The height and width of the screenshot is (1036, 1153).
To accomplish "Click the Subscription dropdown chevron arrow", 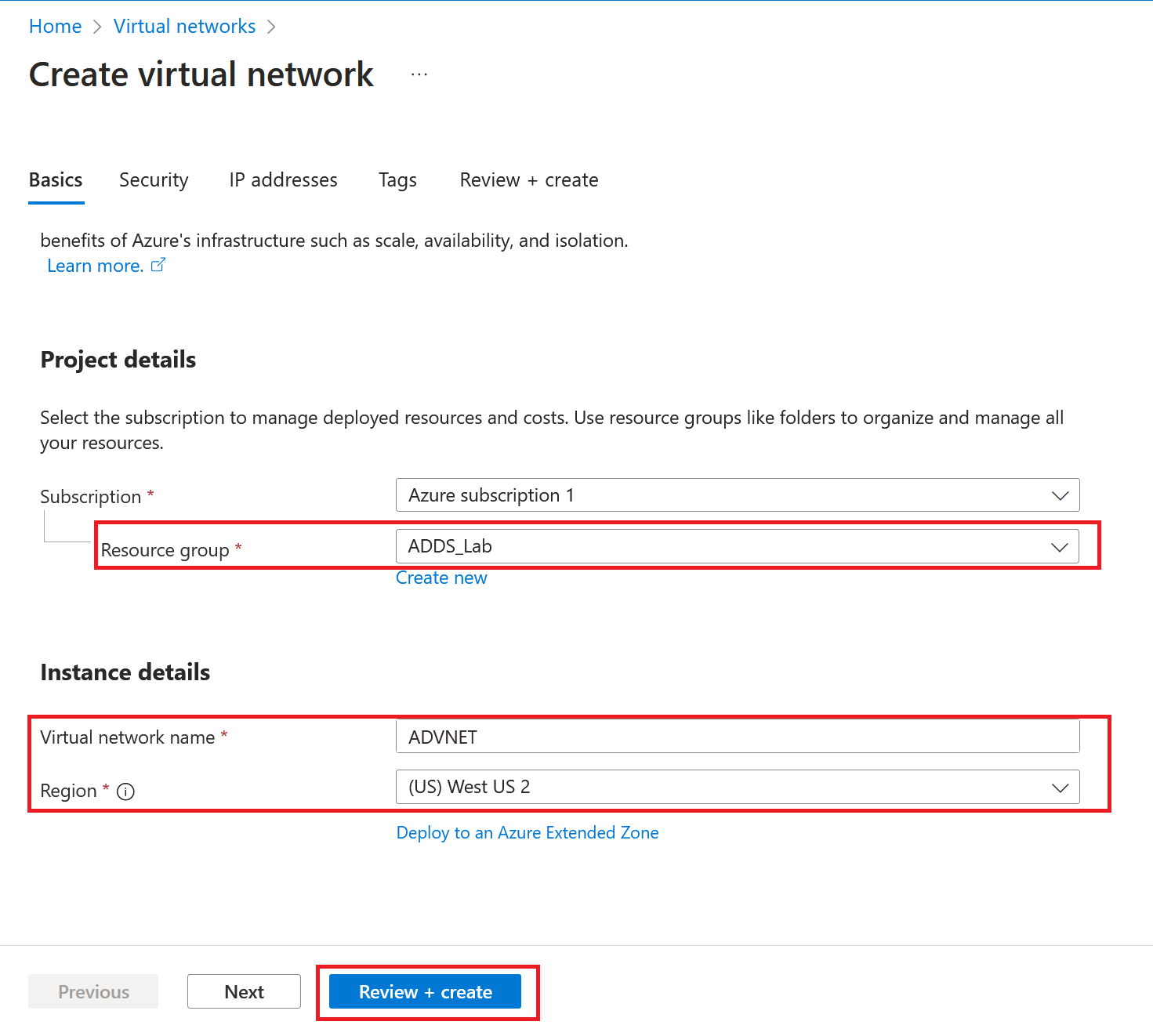I will pos(1060,496).
